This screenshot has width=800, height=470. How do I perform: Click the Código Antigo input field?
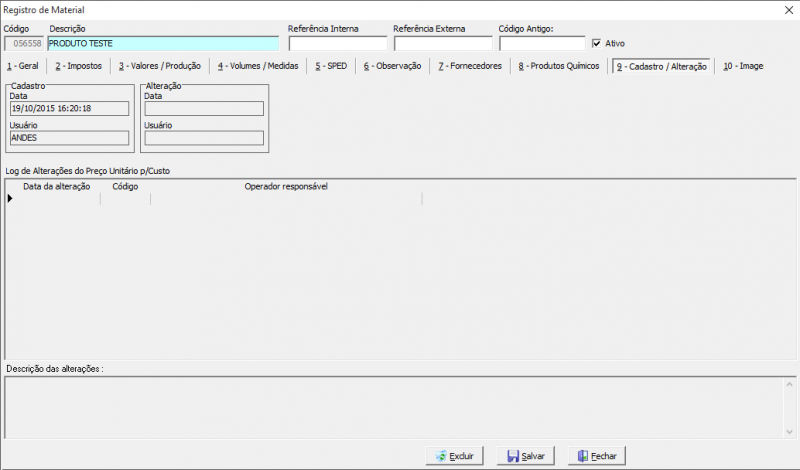pos(542,43)
